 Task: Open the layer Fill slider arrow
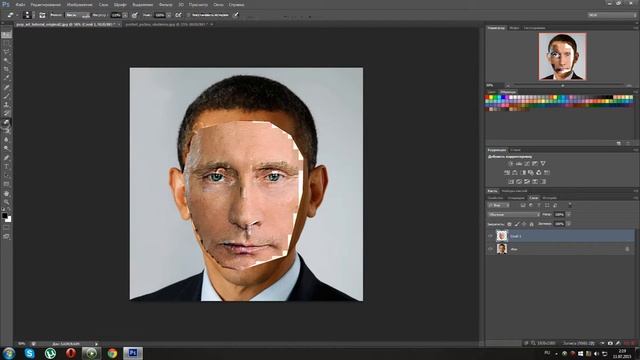tap(568, 224)
